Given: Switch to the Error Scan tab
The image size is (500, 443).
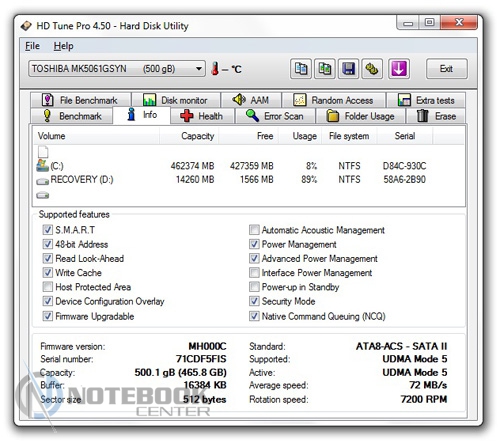Looking at the screenshot, I should pyautogui.click(x=275, y=116).
